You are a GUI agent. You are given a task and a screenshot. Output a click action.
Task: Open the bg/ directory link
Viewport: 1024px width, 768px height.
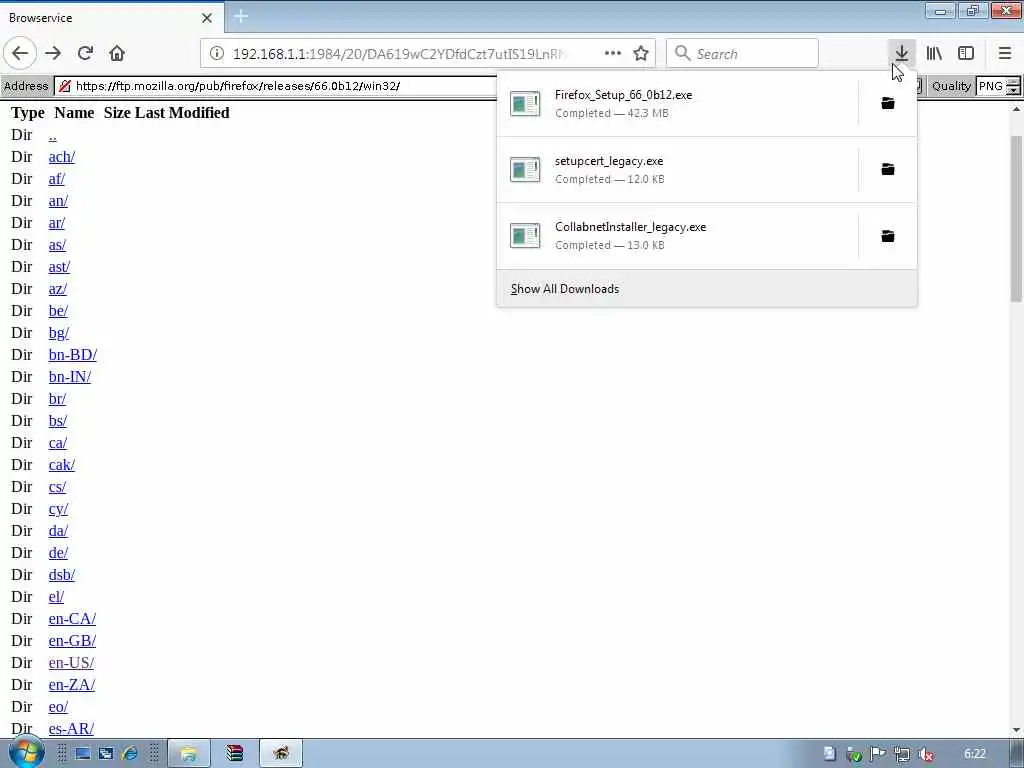pyautogui.click(x=59, y=333)
